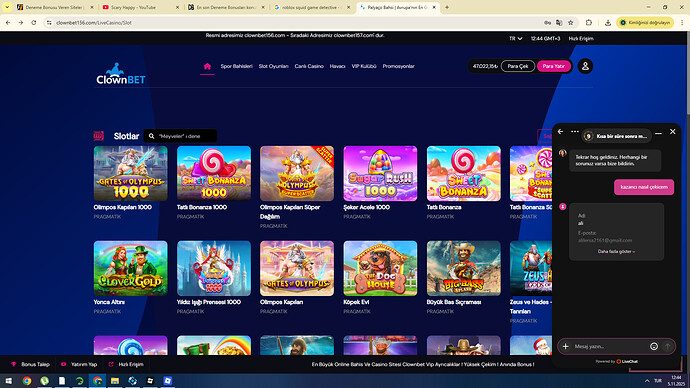Open the Slot Oyunları menu item
The width and height of the screenshot is (690, 388).
click(x=273, y=66)
